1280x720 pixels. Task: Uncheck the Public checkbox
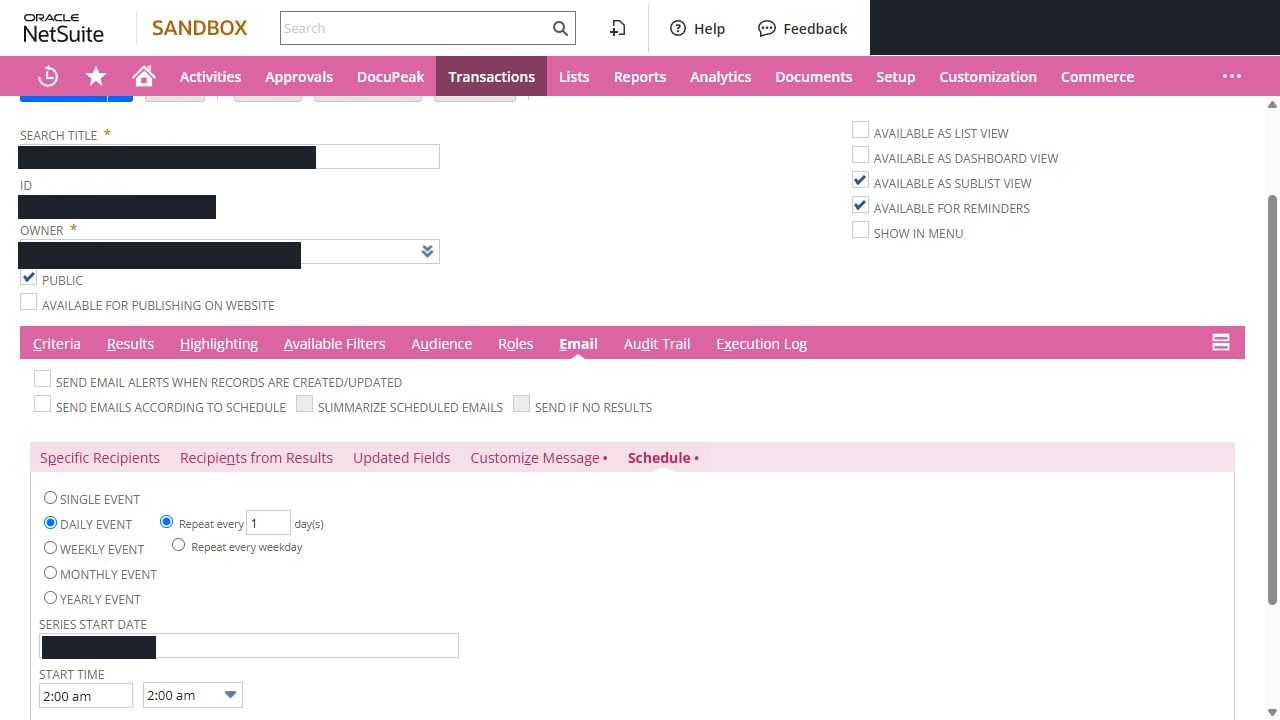[29, 279]
